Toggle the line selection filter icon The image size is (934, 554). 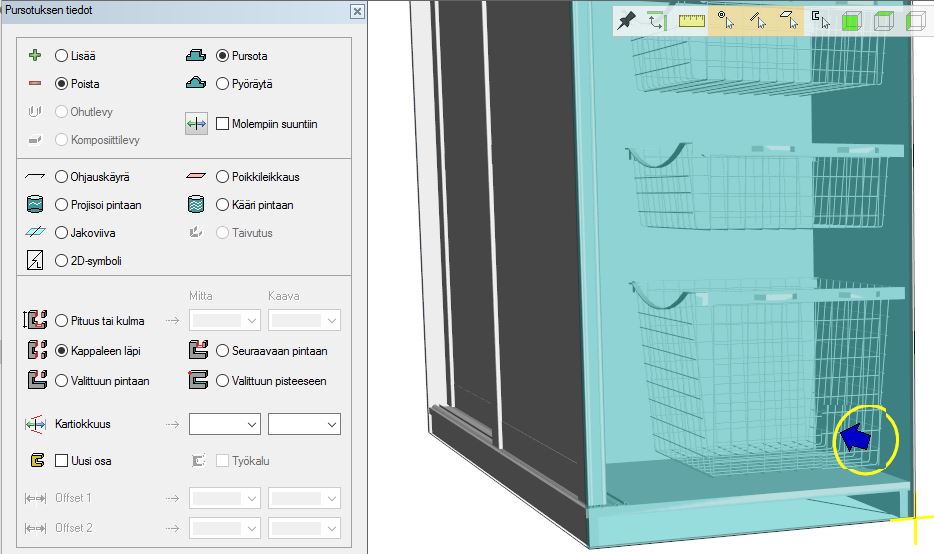click(x=758, y=21)
